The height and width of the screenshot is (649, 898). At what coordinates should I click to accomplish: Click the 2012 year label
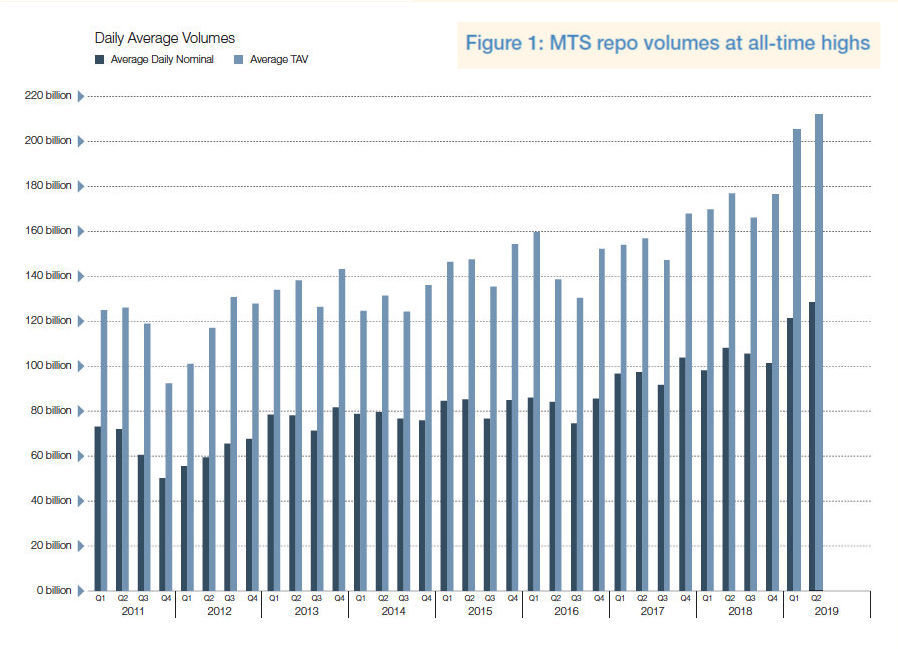tap(219, 611)
